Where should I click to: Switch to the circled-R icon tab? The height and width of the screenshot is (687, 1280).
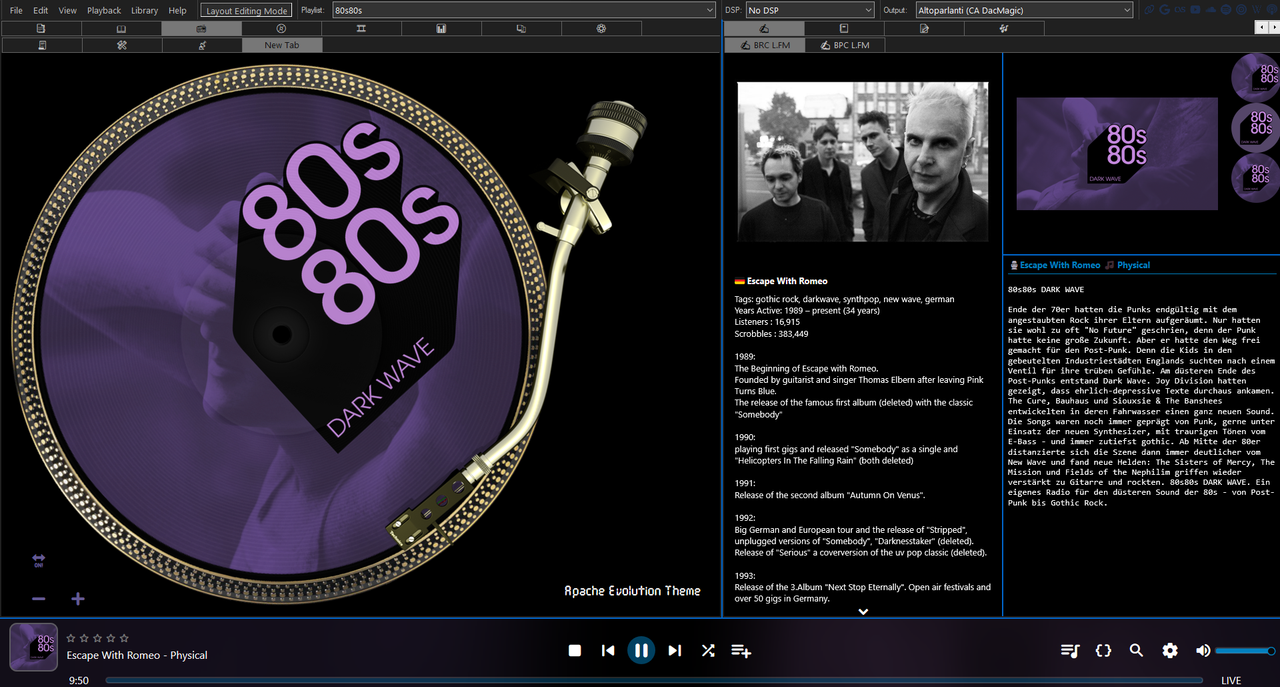[281, 28]
